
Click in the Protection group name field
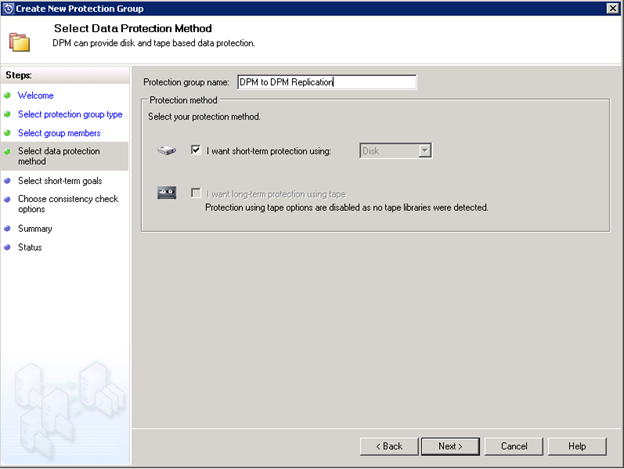[x=325, y=82]
